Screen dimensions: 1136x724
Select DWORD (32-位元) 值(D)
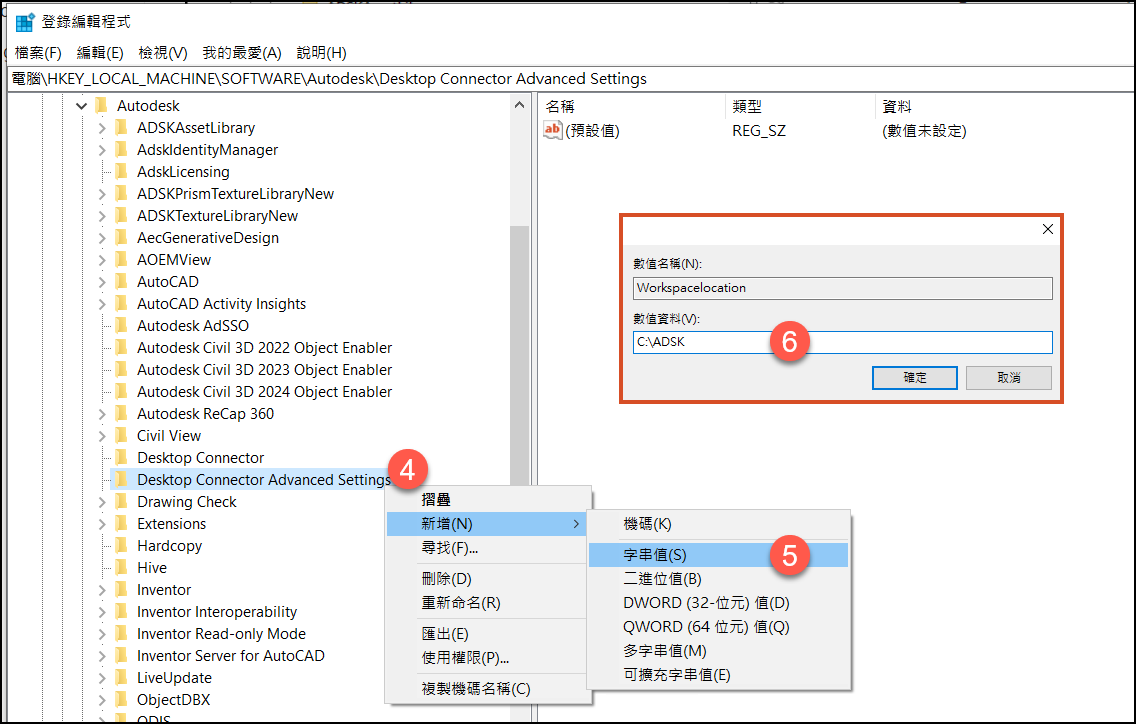tap(718, 603)
